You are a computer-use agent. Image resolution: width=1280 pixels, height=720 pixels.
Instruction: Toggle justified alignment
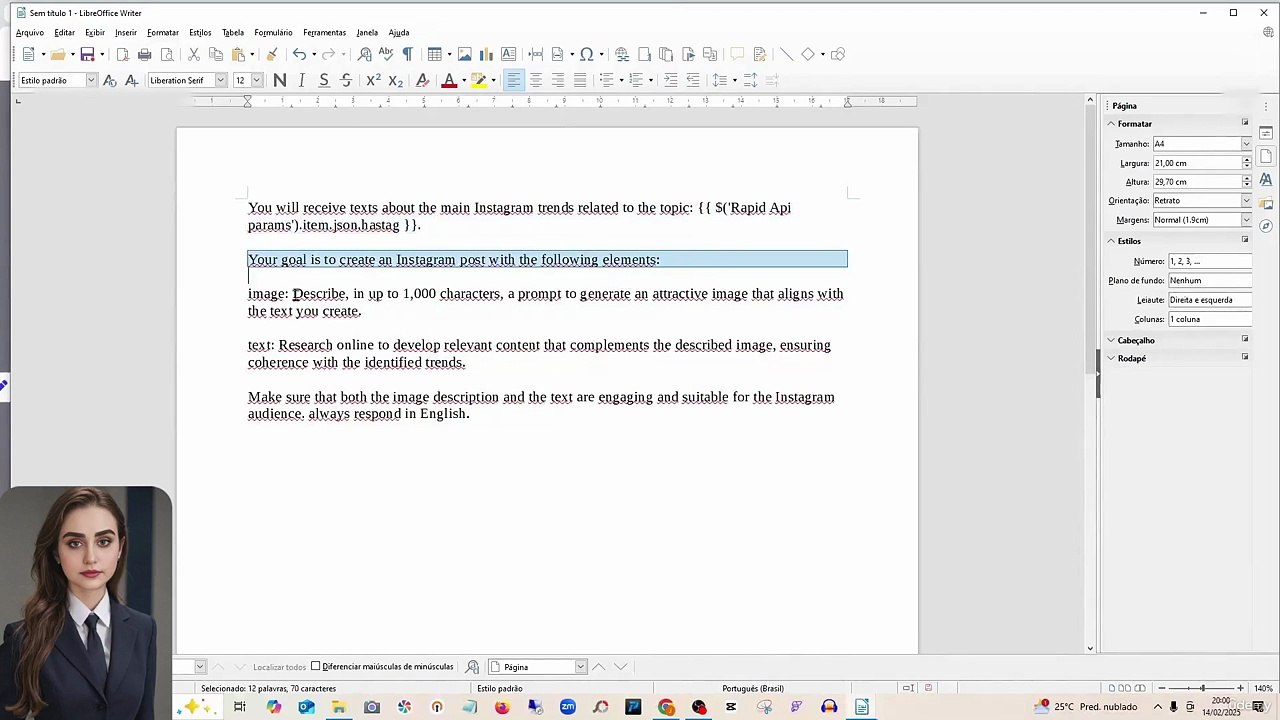click(580, 80)
